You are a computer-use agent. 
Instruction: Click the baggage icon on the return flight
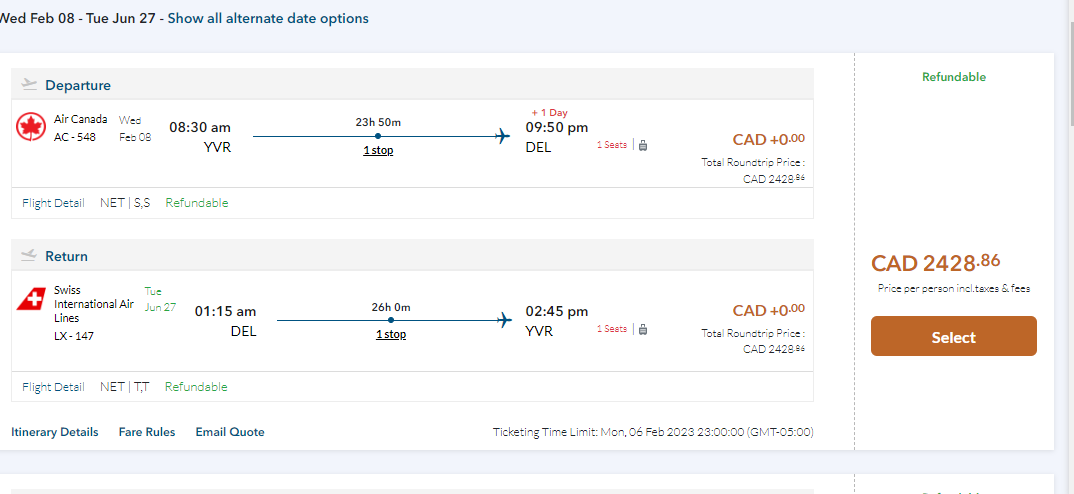point(643,329)
